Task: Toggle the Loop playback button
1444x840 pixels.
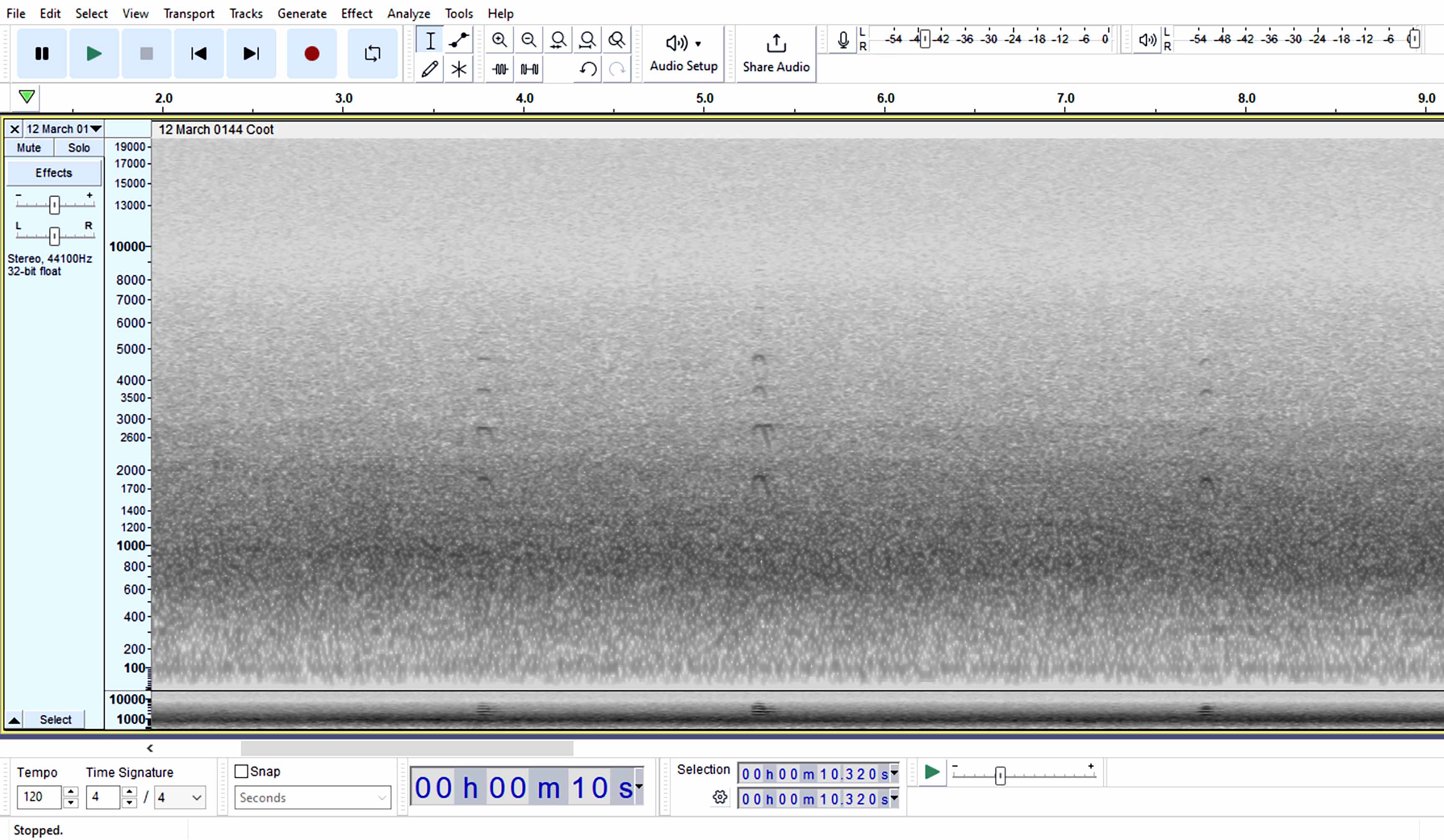Action: [x=373, y=54]
